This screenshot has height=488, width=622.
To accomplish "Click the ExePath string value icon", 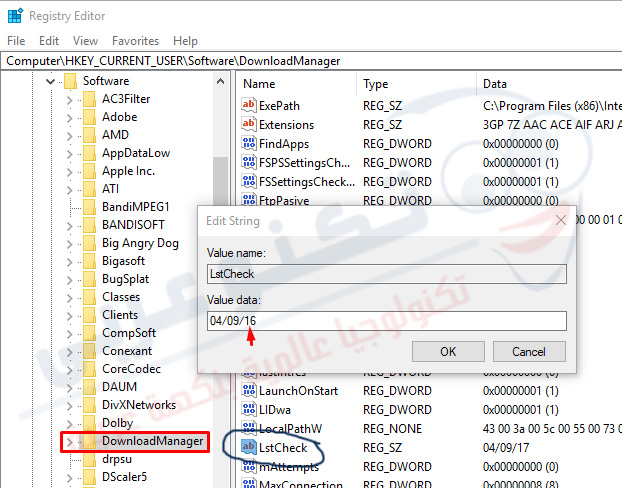I will coord(249,106).
